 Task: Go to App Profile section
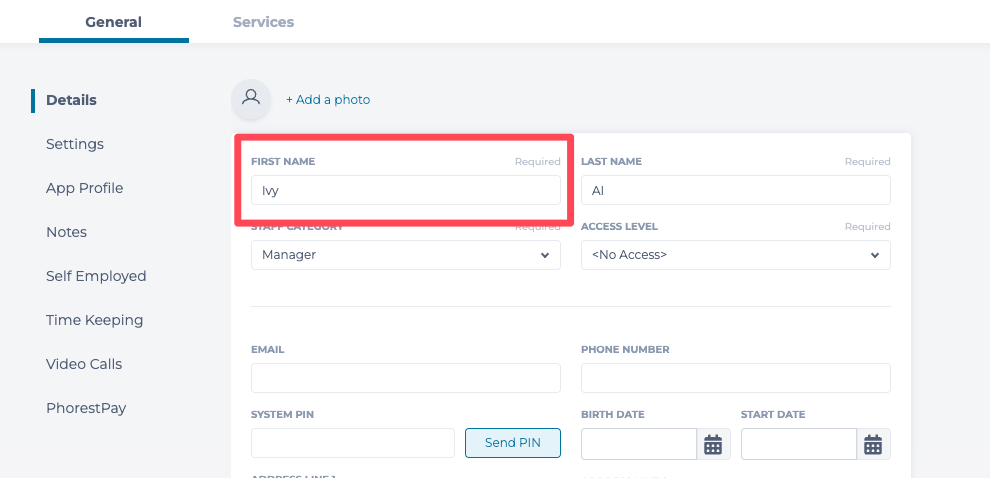85,188
